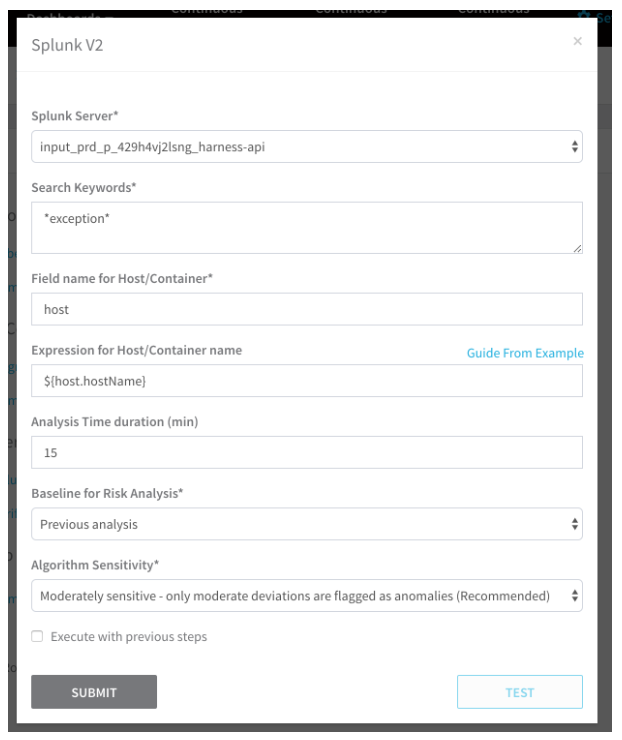This screenshot has height=740, width=622.
Task: Submit the Splunk V2 form
Action: point(94,692)
